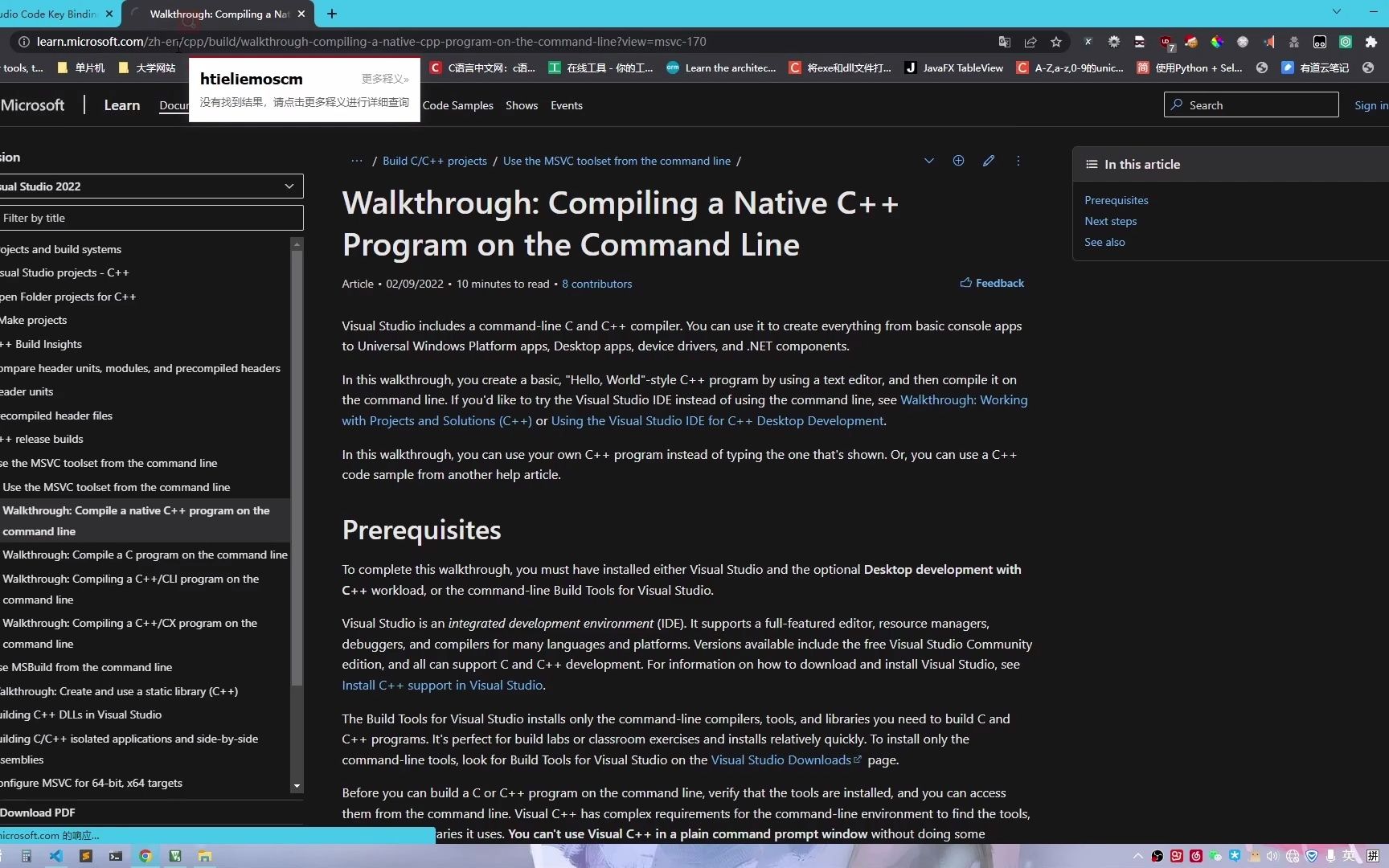Click Use the MSVC toolset breadcrumb link
Viewport: 1389px width, 868px height.
tap(617, 161)
